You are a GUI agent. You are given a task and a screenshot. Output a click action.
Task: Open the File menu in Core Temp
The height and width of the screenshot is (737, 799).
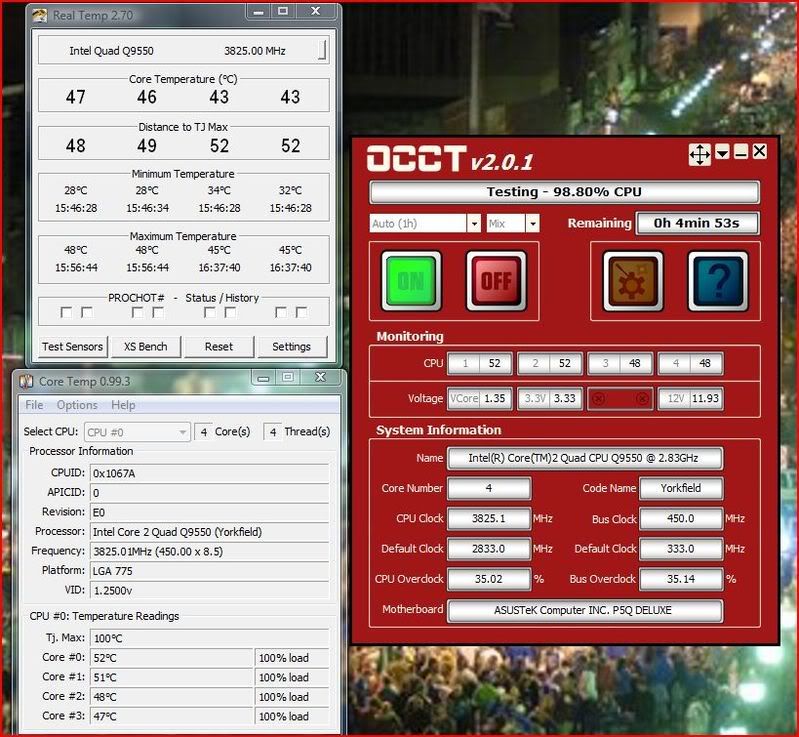point(34,405)
